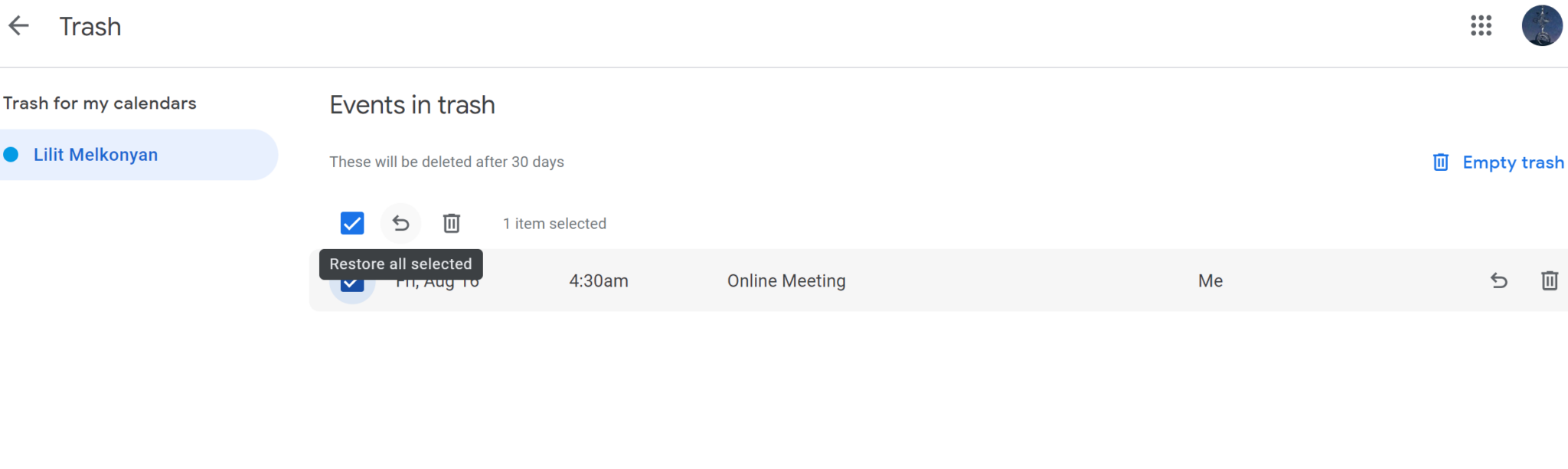Select the Lilit Melkonyan calendar

pyautogui.click(x=96, y=154)
